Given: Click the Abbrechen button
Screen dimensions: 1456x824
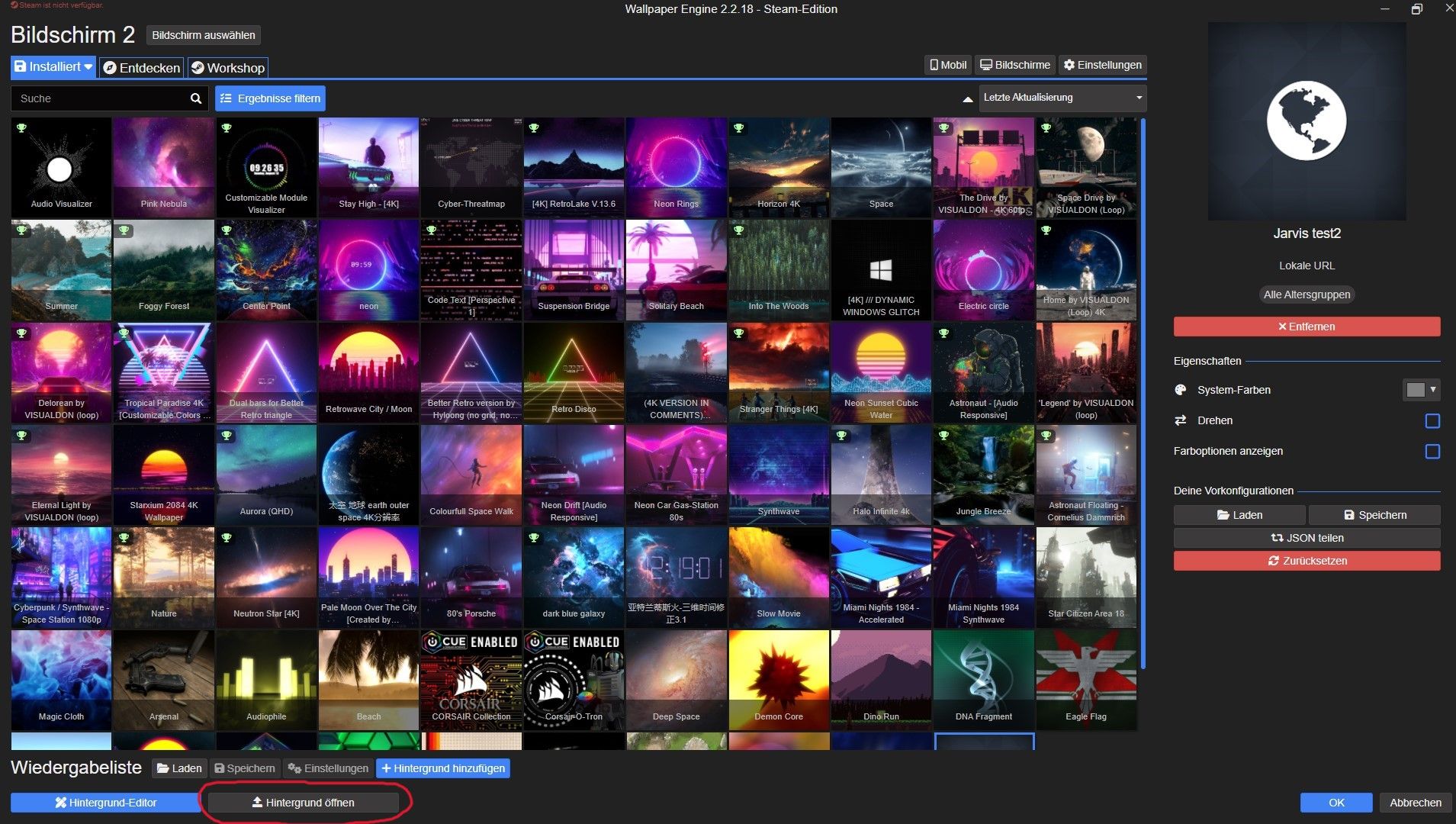Looking at the screenshot, I should pyautogui.click(x=1416, y=803).
